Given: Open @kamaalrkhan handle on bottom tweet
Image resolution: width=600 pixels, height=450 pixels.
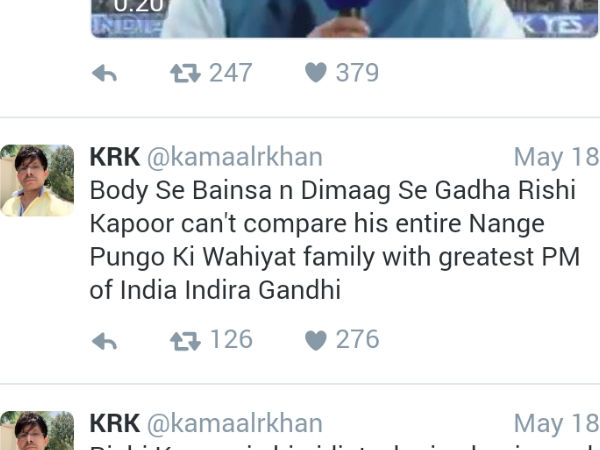Looking at the screenshot, I should [235, 424].
